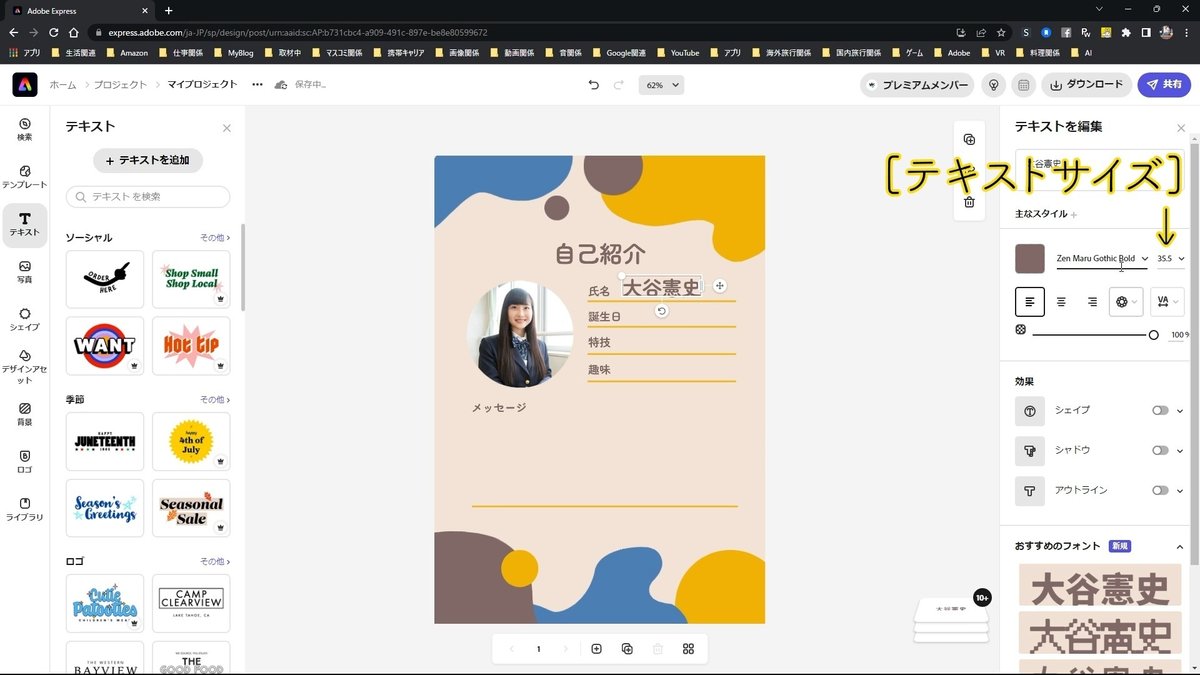Expand the アウトライン effect options chevron
The width and height of the screenshot is (1200, 675).
click(1180, 491)
